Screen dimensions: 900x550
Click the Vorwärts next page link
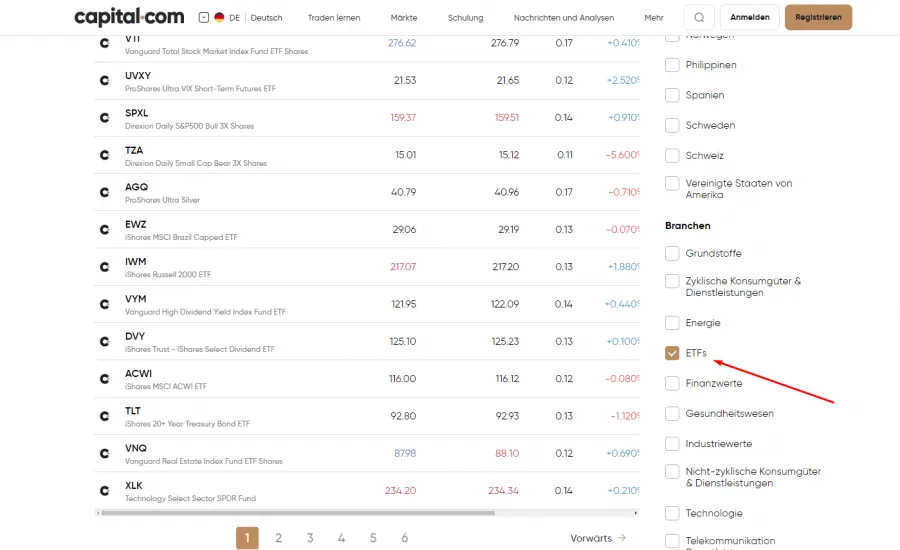click(x=598, y=538)
